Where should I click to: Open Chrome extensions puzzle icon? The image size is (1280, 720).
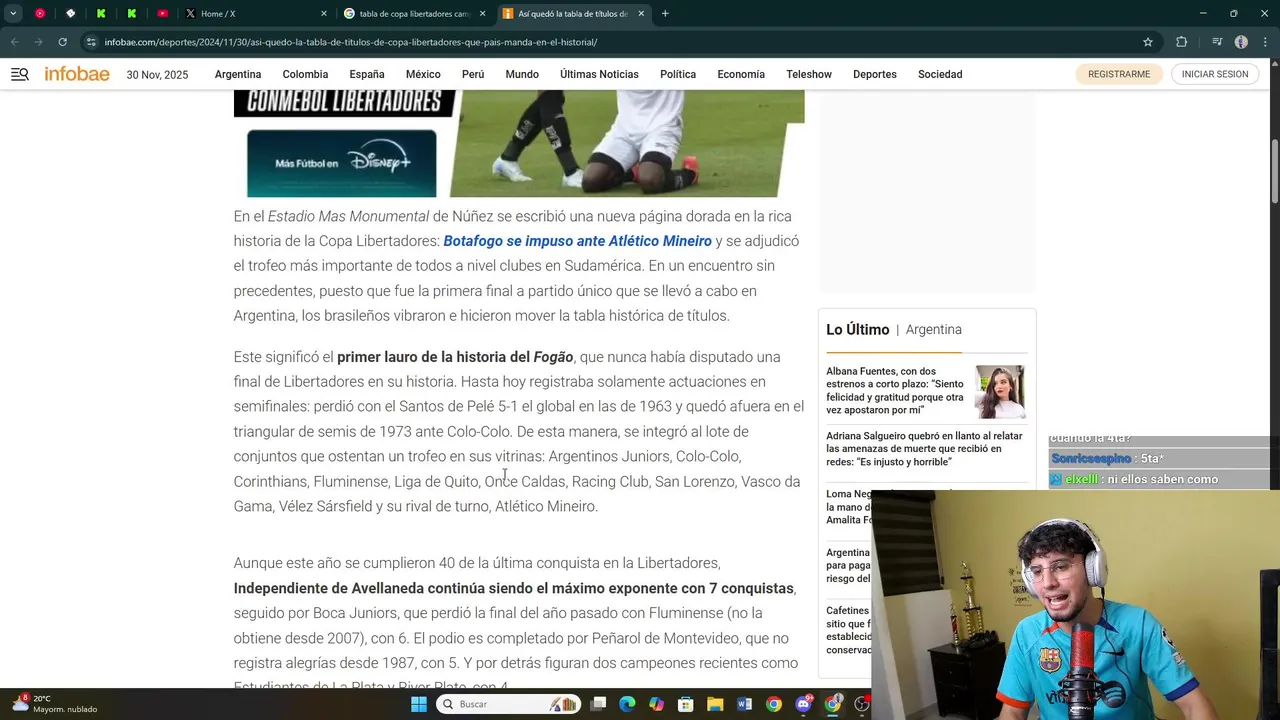click(x=1182, y=42)
